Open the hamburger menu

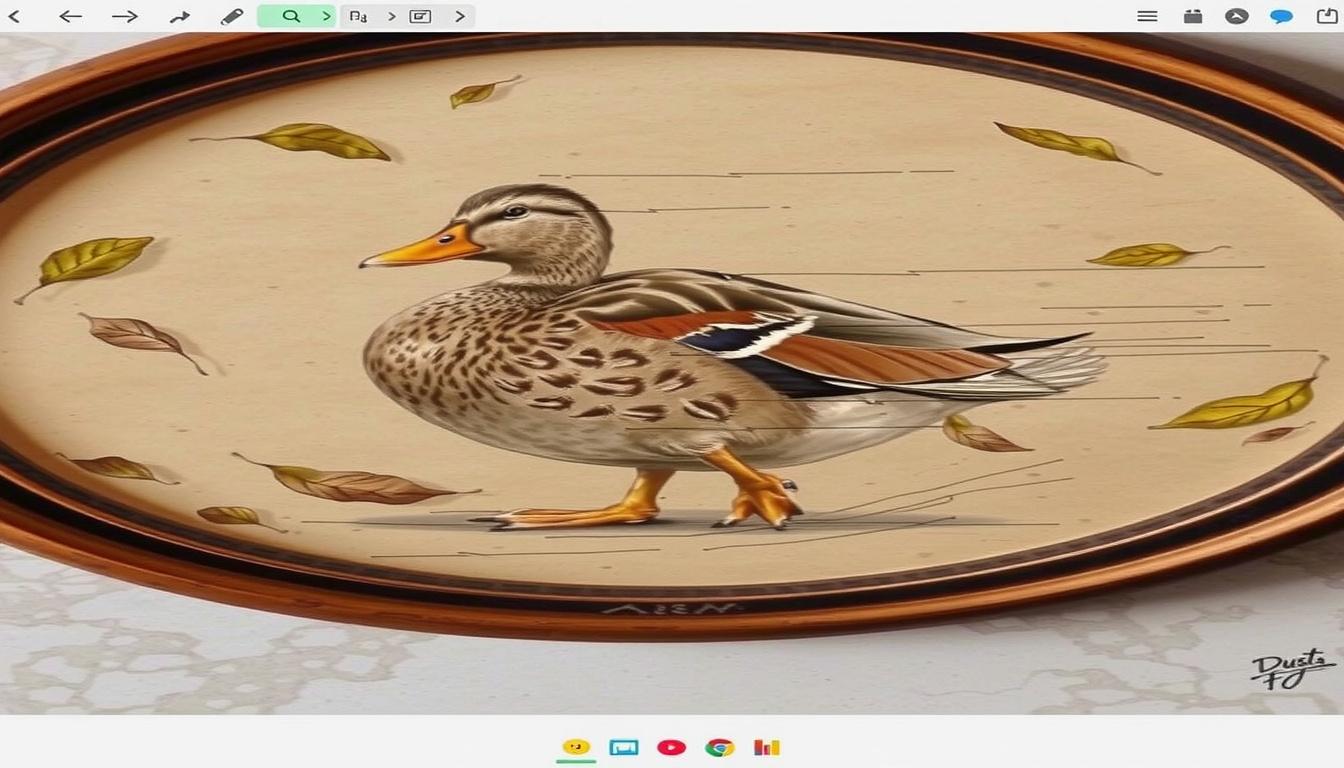(1148, 16)
